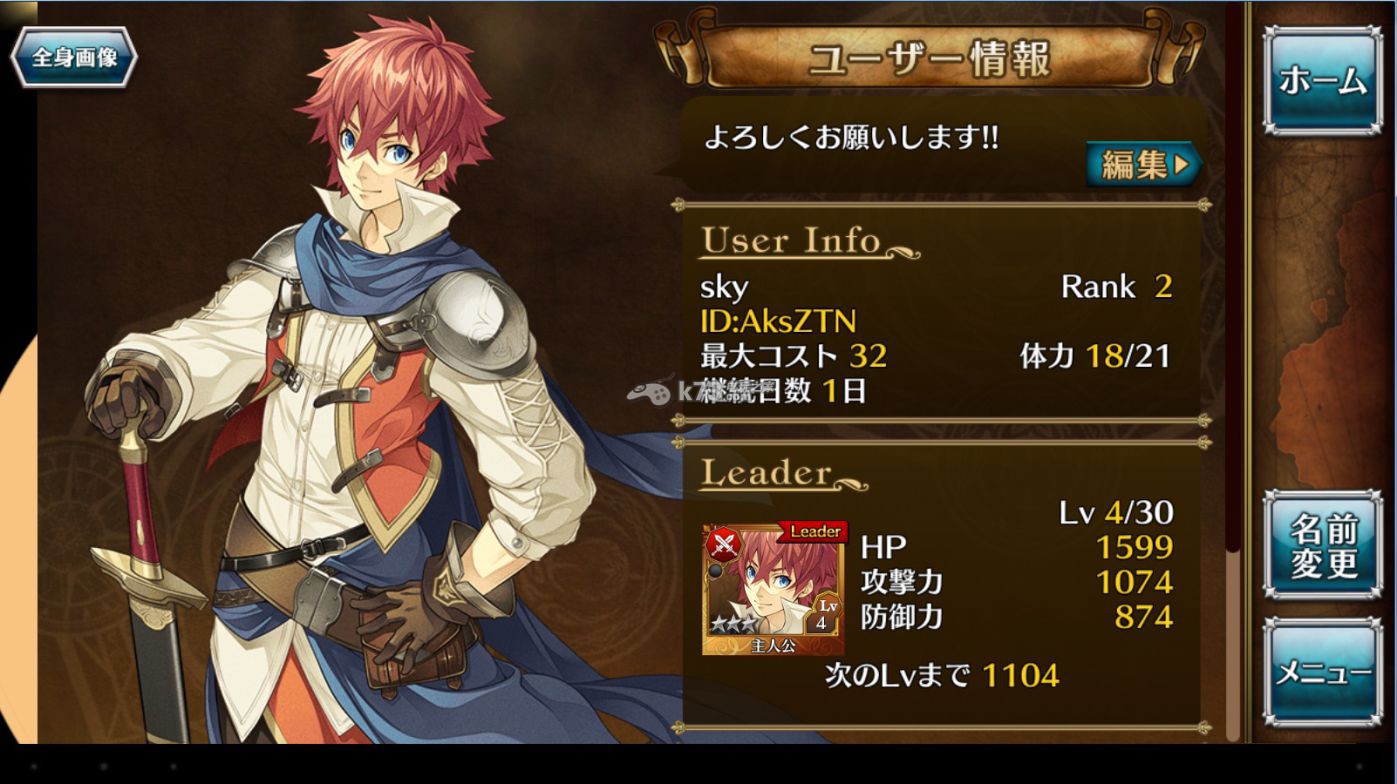Click the 最大コスト 32 value

point(793,355)
